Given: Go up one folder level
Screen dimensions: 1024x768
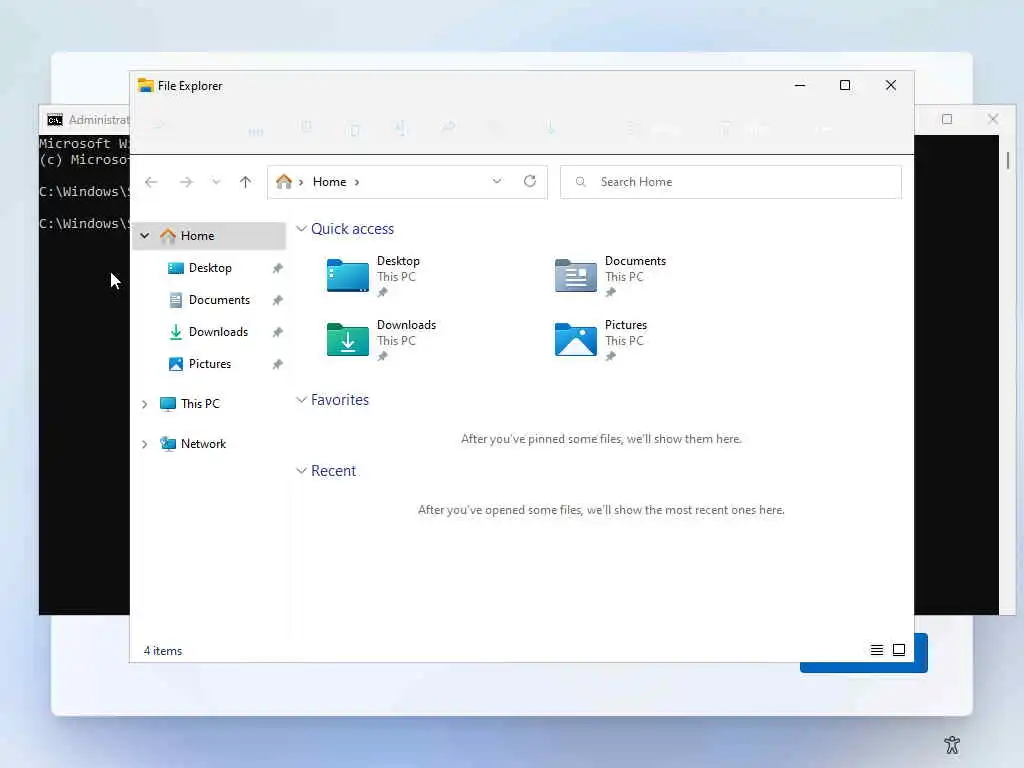Looking at the screenshot, I should 246,182.
